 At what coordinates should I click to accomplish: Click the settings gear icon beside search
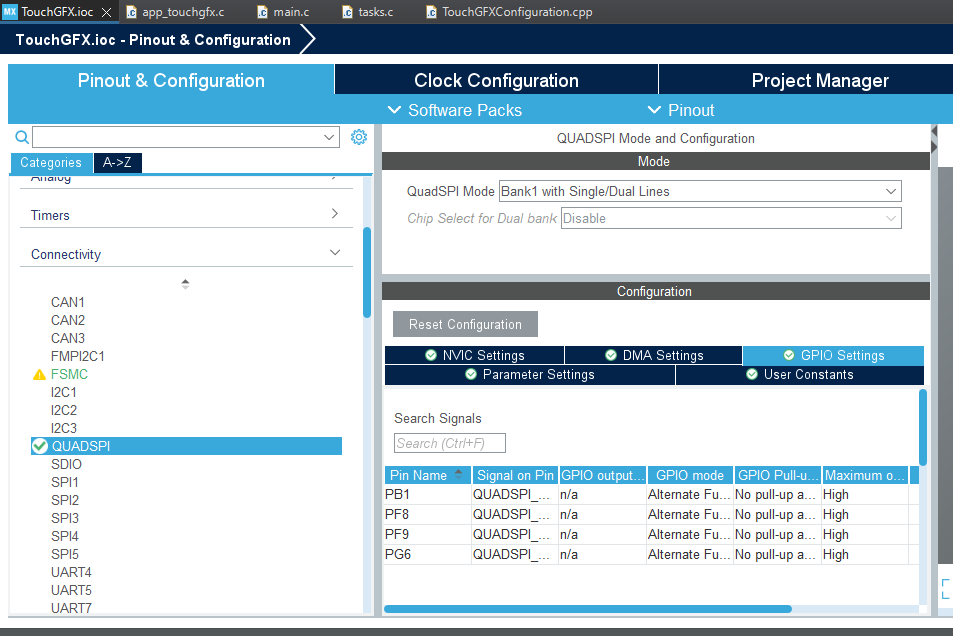[x=359, y=137]
